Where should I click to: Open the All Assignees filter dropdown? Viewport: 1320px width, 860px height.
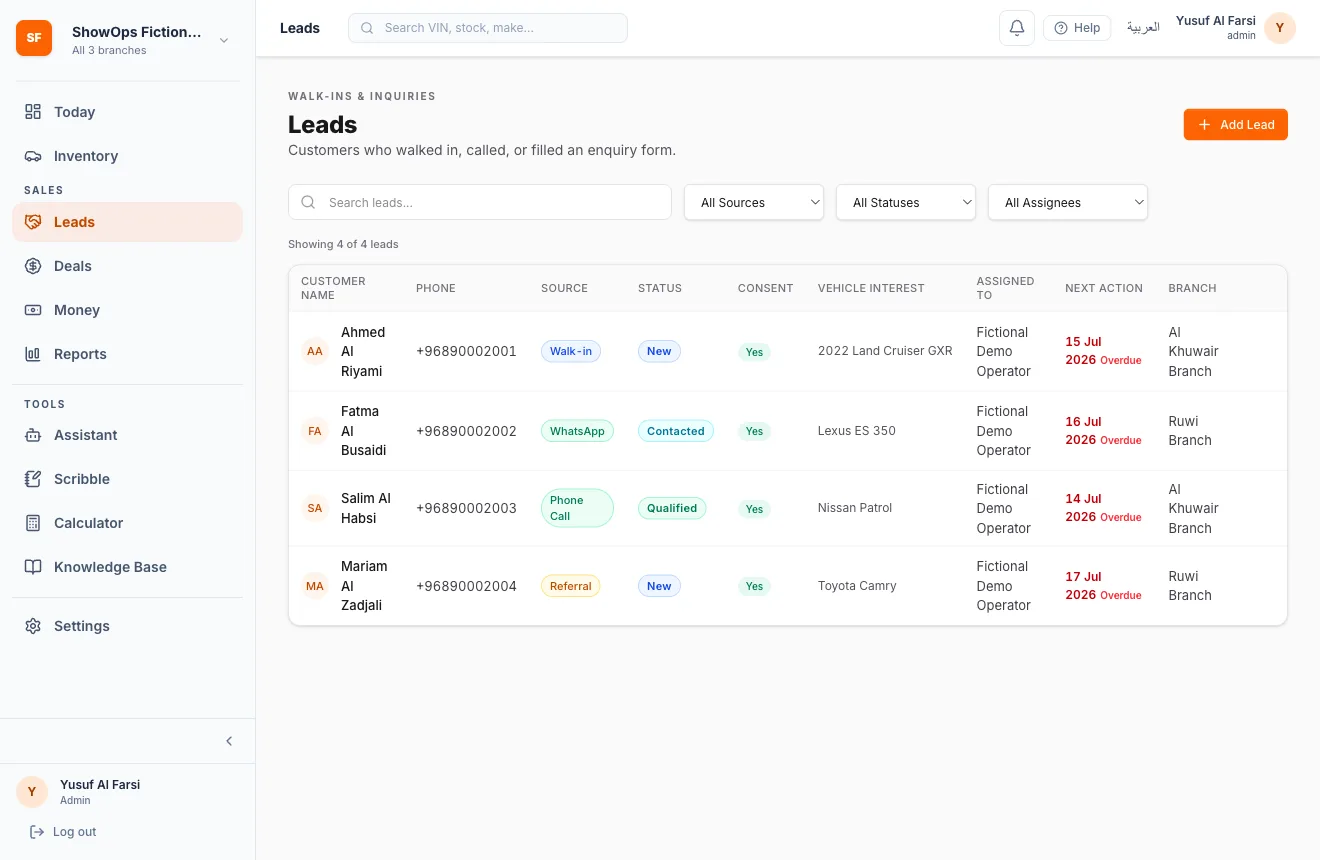pos(1068,202)
